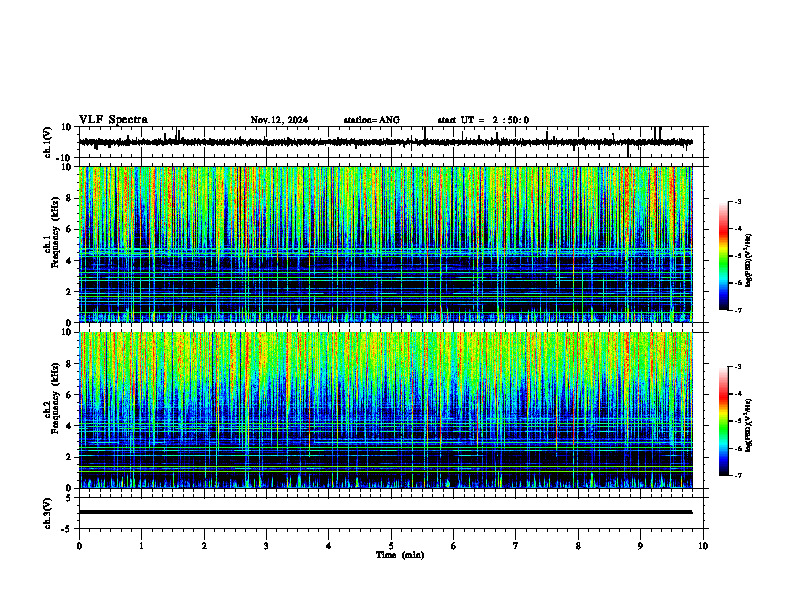792x612 pixels.
Task: Click the ch.3(V) axis label
Action: coord(47,514)
